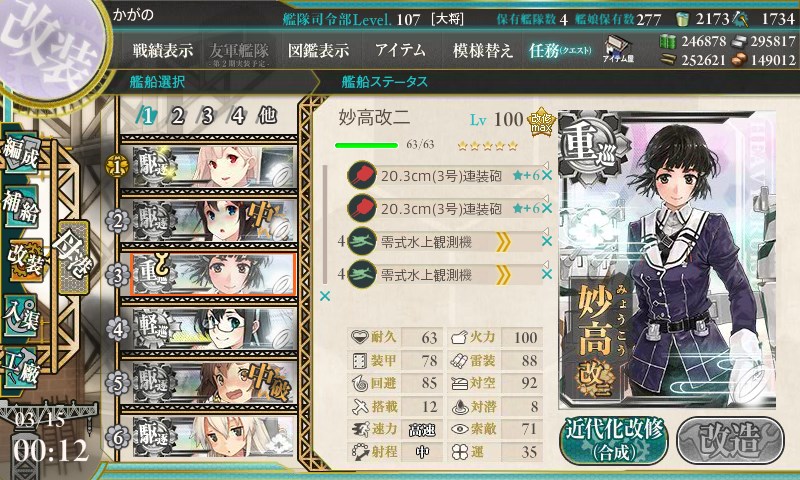Remove the first 20.3cm gun with its X
Screen dimensions: 800x480
[x=546, y=175]
